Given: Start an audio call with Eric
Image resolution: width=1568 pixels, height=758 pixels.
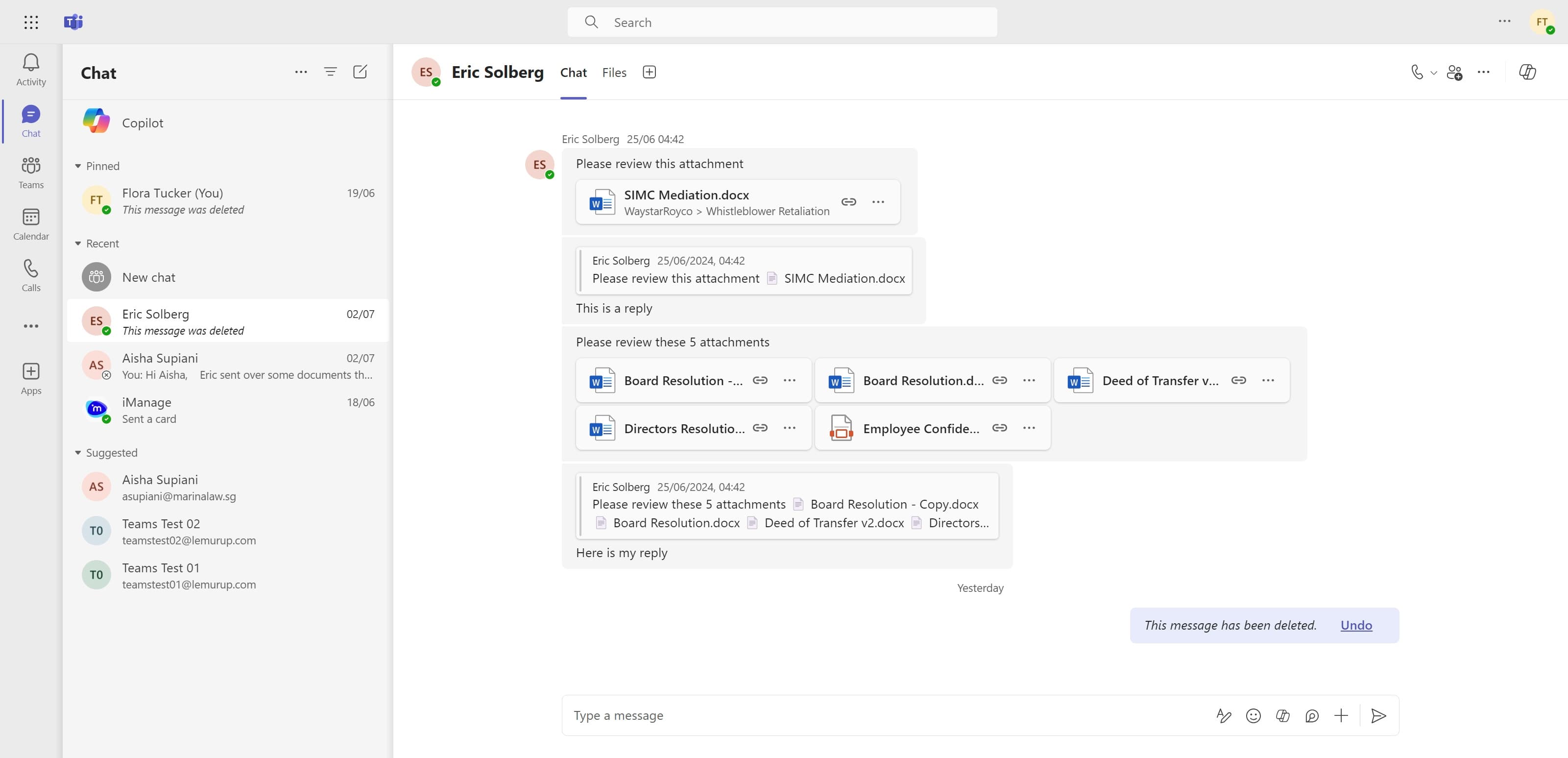Looking at the screenshot, I should tap(1417, 73).
